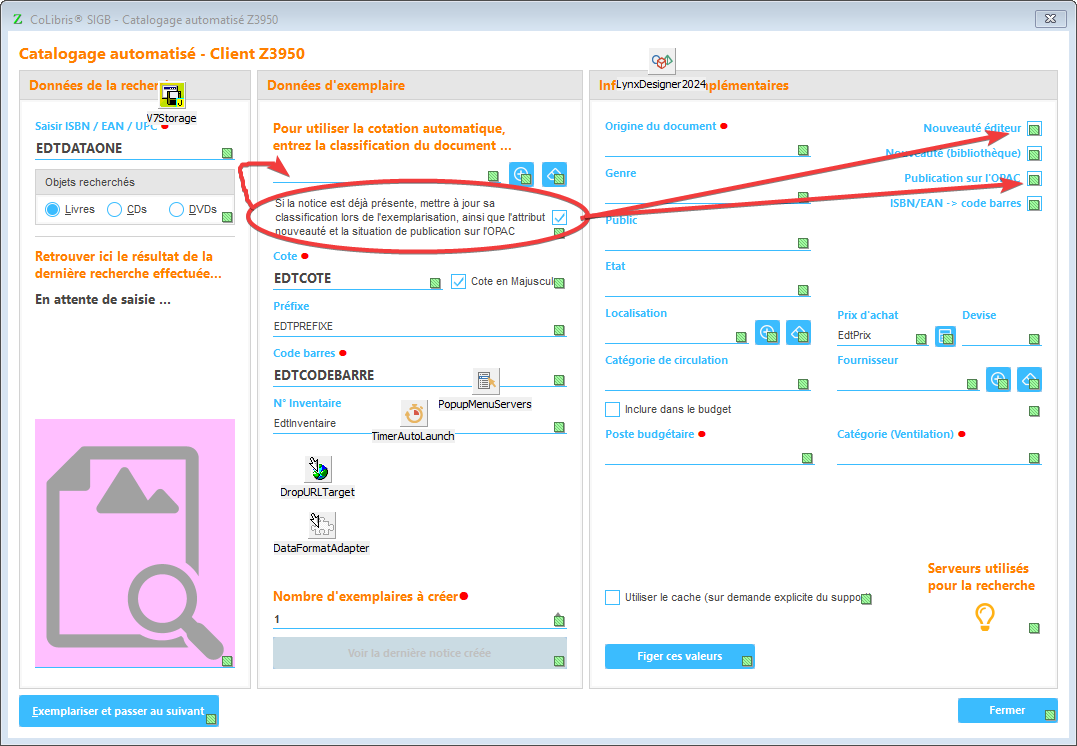Click the PopupMenuServers component icon

[486, 381]
